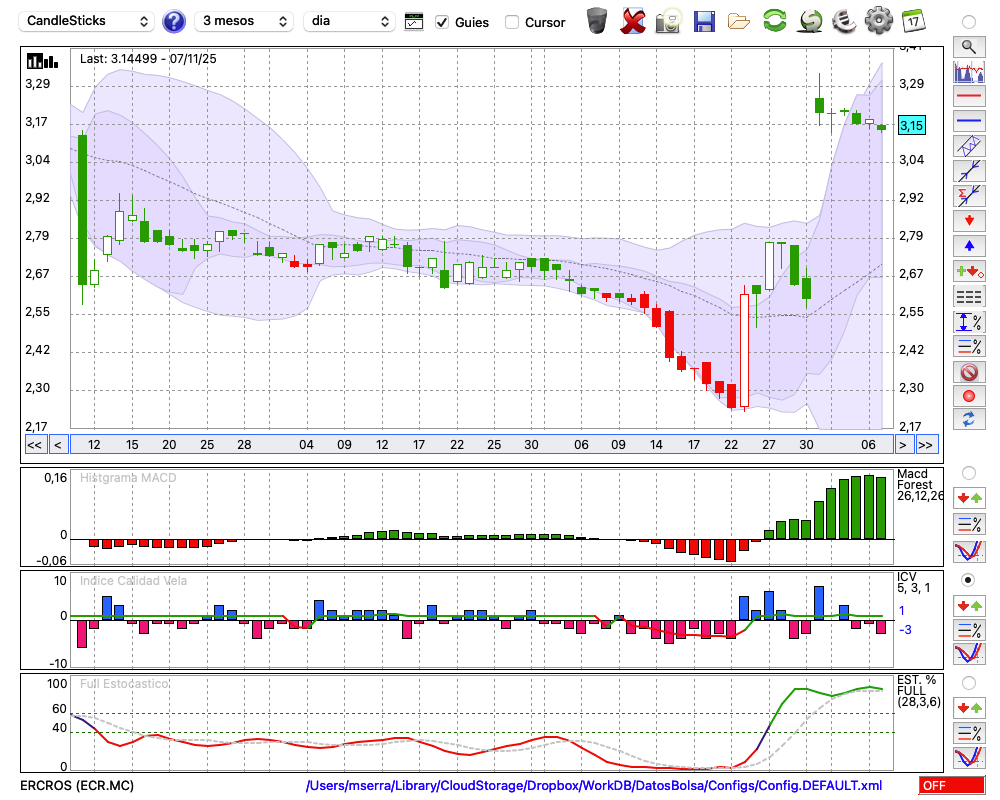Click the '<<' jump to start button

34,445
